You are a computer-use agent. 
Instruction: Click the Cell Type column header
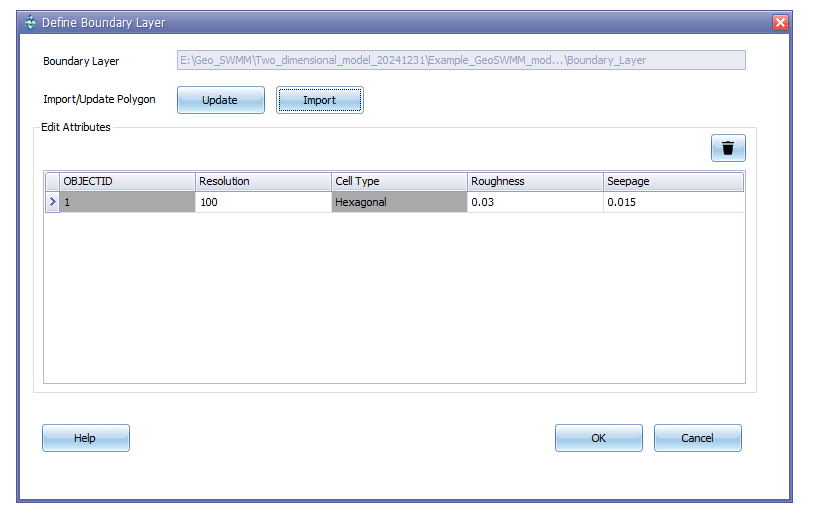400,182
